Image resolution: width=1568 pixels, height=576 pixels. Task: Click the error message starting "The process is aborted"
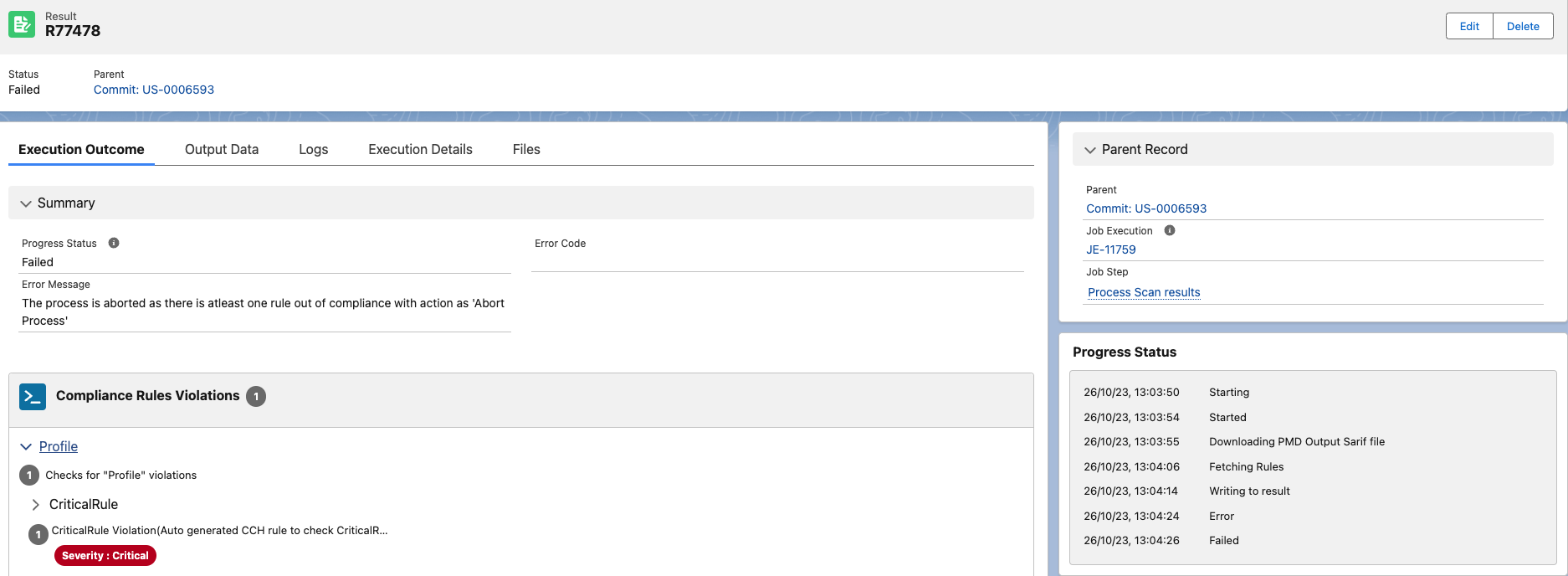(x=263, y=311)
